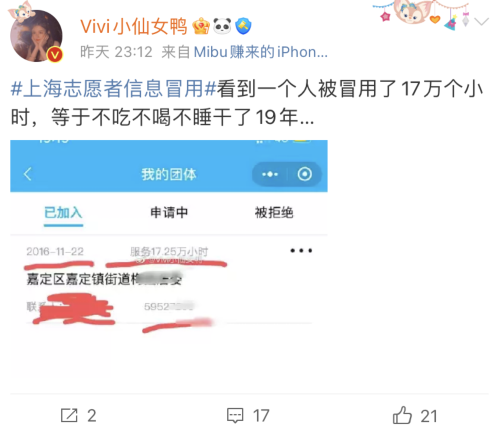Repost this Weibo post
The image size is (504, 432).
pos(78,415)
